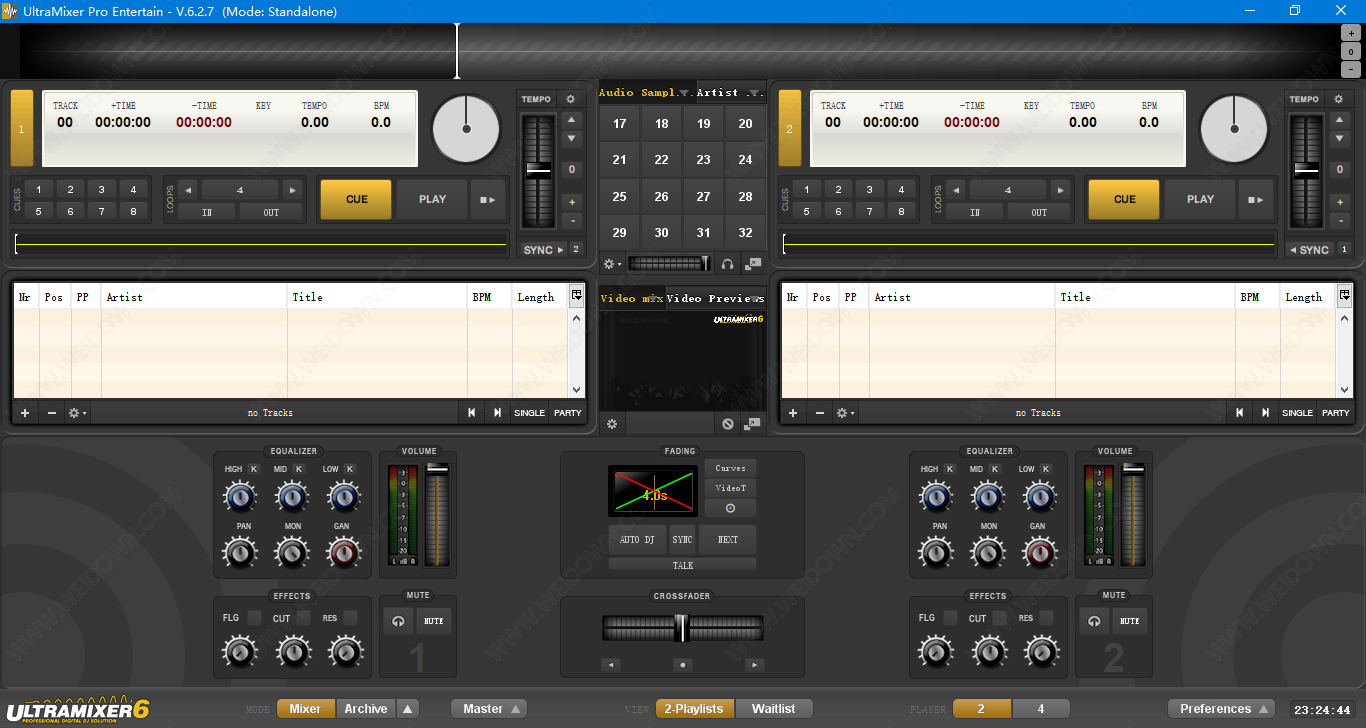Viewport: 1366px width, 728px height.
Task: Increase deck 1 loop length arrow
Action: (292, 189)
